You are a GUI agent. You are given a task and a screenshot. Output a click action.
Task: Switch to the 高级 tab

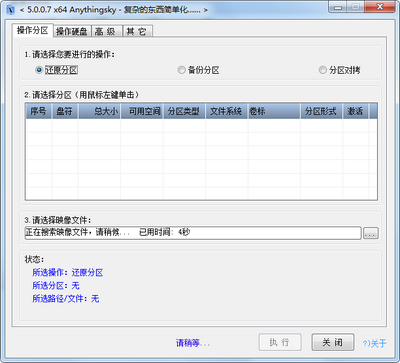click(x=106, y=31)
